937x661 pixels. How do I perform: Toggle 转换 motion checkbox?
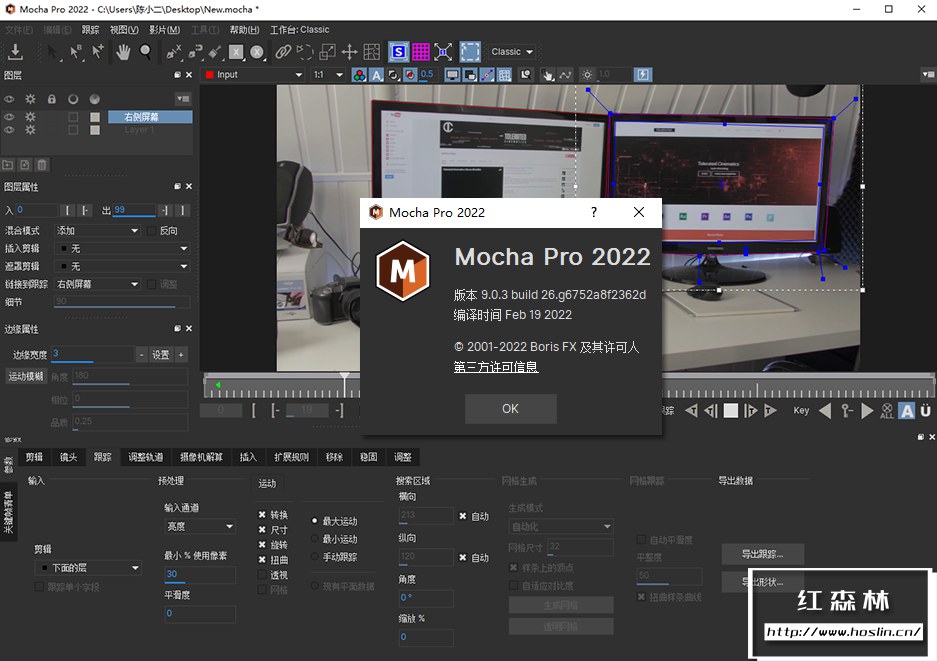click(x=262, y=515)
